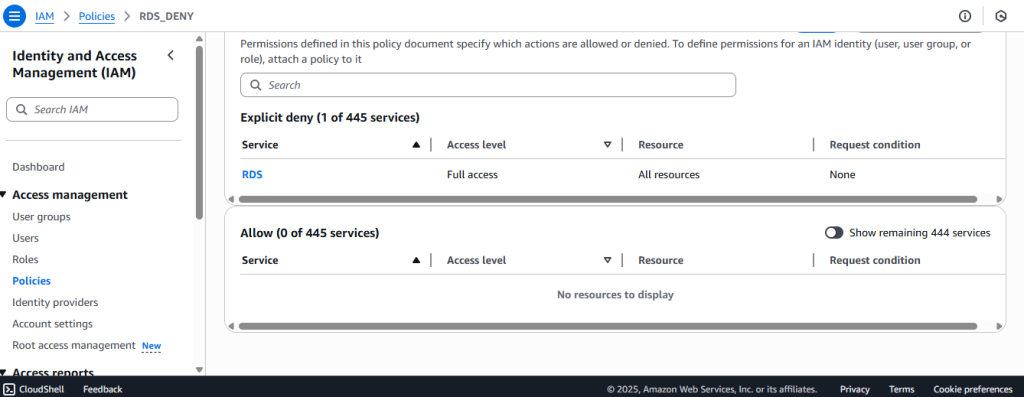Screen dimensions: 1024x397
Task: Click sidebar scroll up arrow
Action: [x=199, y=39]
